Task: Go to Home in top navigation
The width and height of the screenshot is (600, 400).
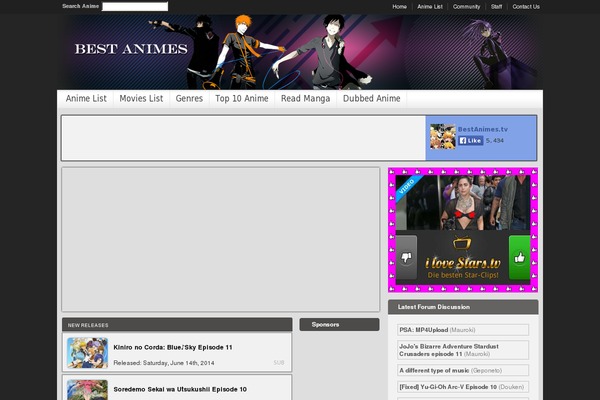Action: coord(399,7)
